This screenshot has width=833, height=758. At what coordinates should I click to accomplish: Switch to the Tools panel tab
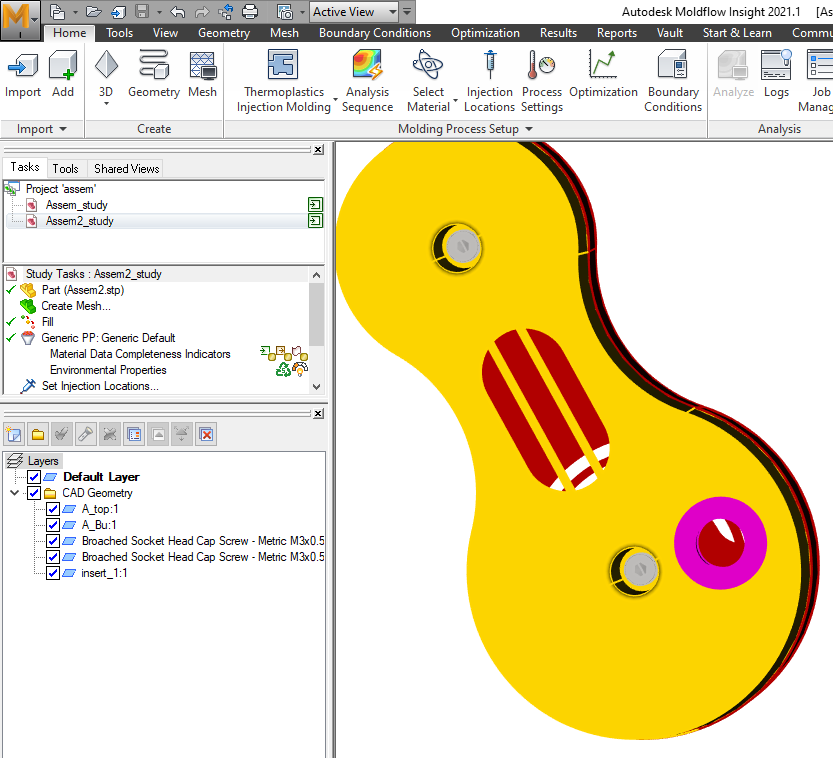click(x=65, y=168)
